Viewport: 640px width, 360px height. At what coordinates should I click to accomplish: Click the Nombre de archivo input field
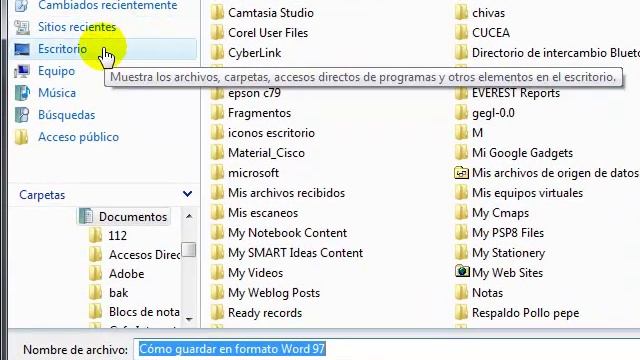[387, 349]
